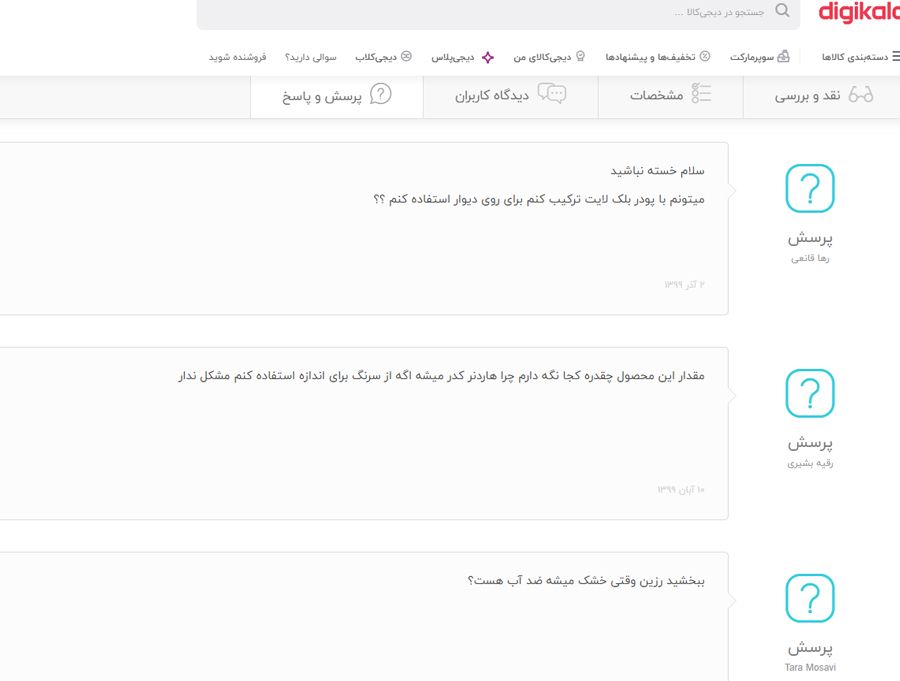Focus the Digikala search input field

coord(498,13)
